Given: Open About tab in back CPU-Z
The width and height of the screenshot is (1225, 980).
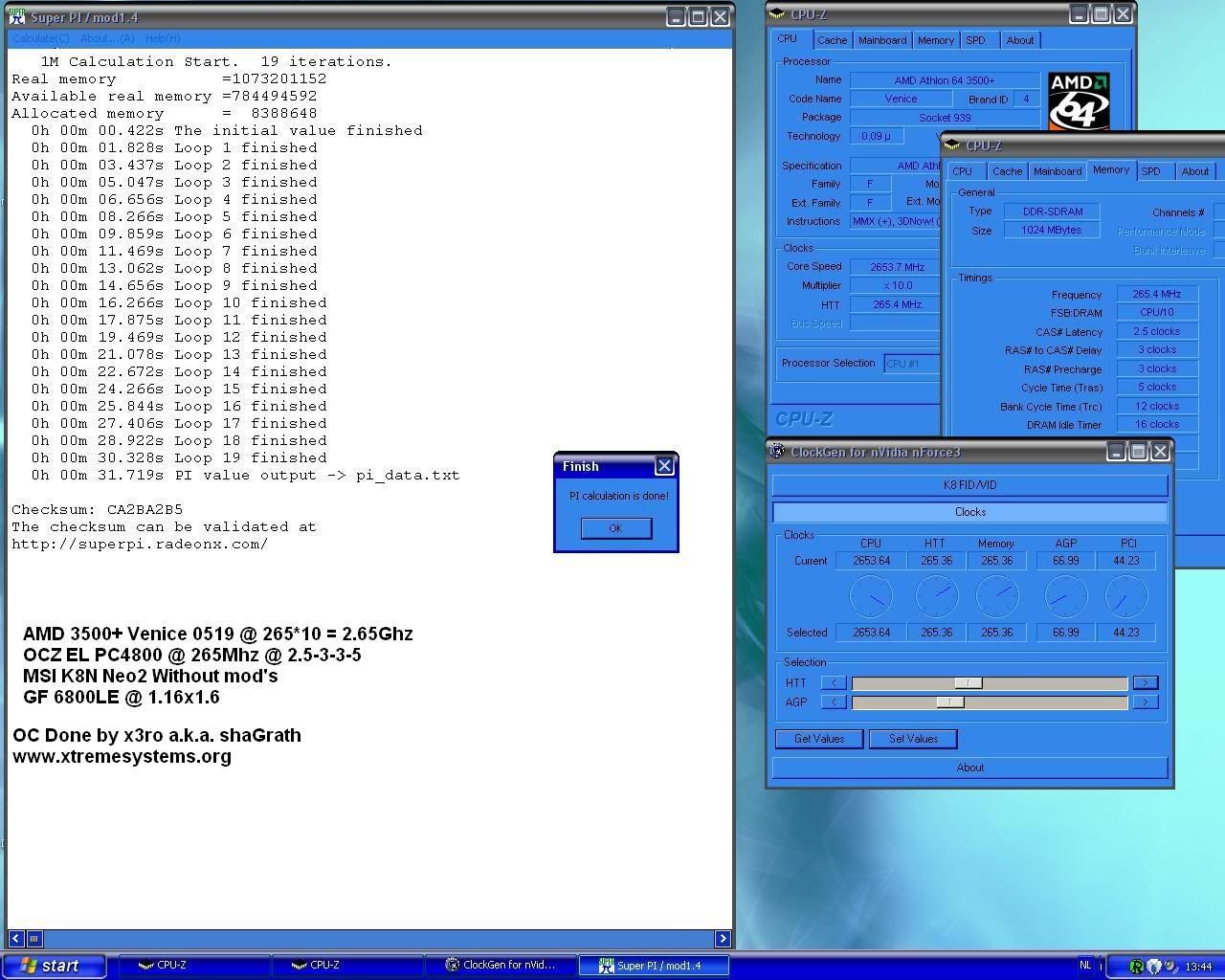Looking at the screenshot, I should pyautogui.click(x=1020, y=40).
